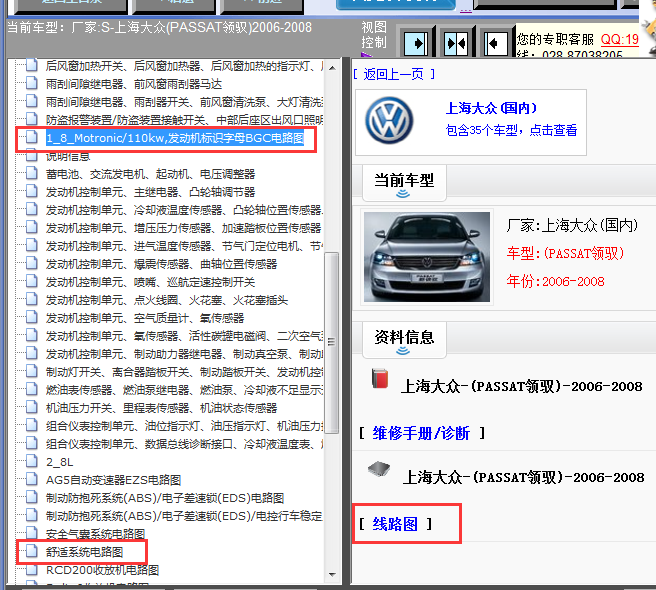
Task: Select the 资料信息 tab
Action: tap(404, 339)
